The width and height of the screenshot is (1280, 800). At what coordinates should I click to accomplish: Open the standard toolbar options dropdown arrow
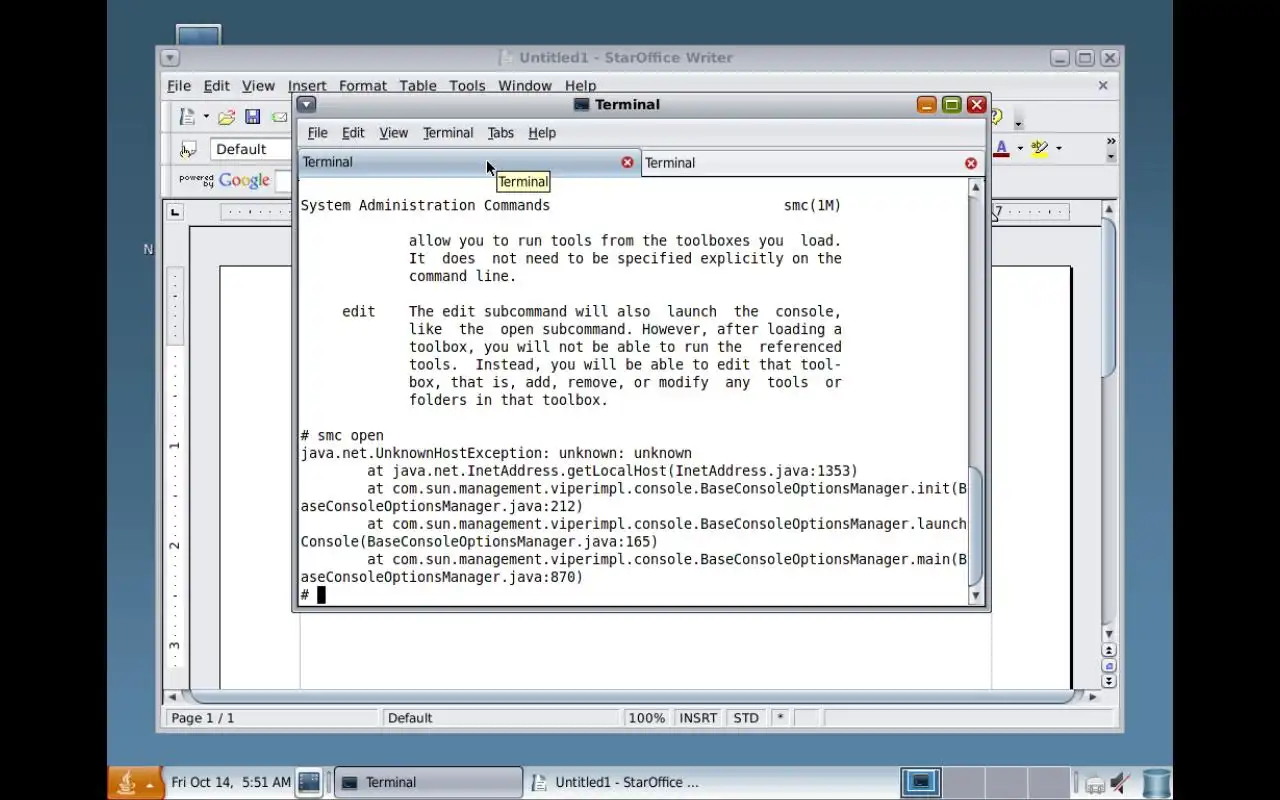[x=1019, y=124]
